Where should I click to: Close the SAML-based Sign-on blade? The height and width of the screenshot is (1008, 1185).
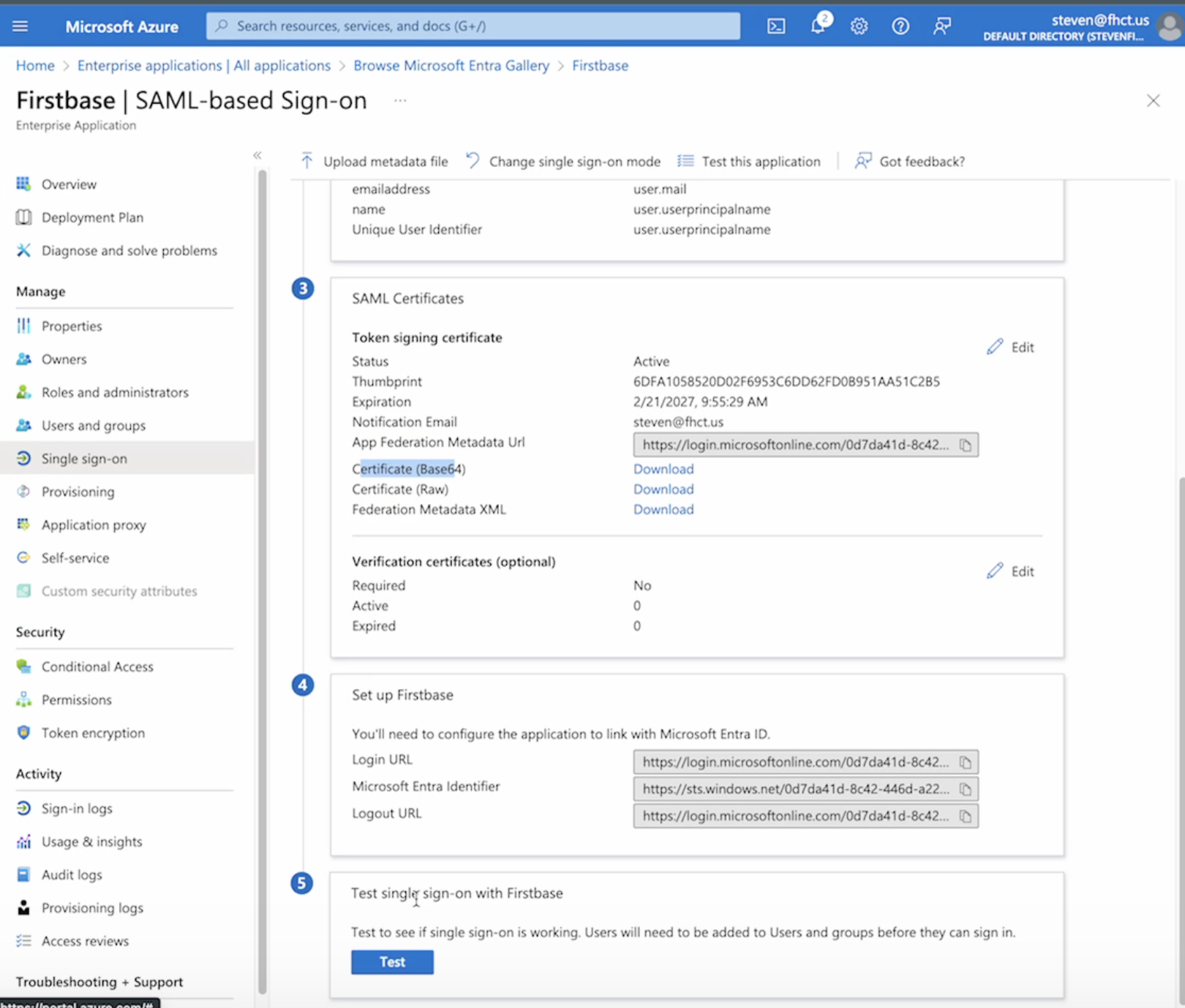pos(1154,101)
